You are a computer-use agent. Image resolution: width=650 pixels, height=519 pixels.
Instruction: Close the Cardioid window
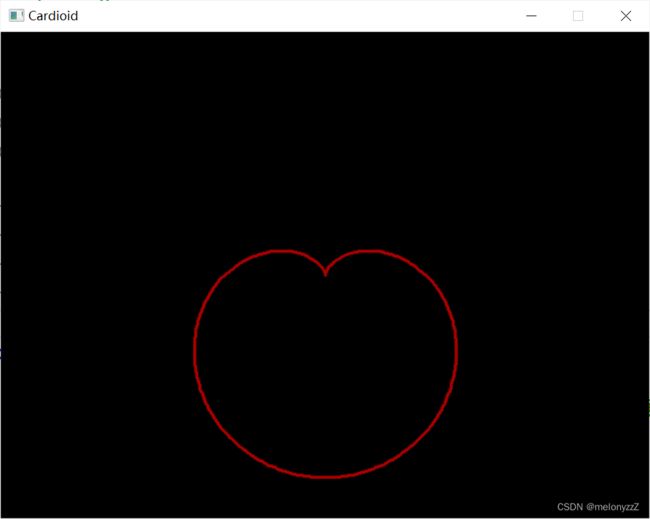(626, 16)
